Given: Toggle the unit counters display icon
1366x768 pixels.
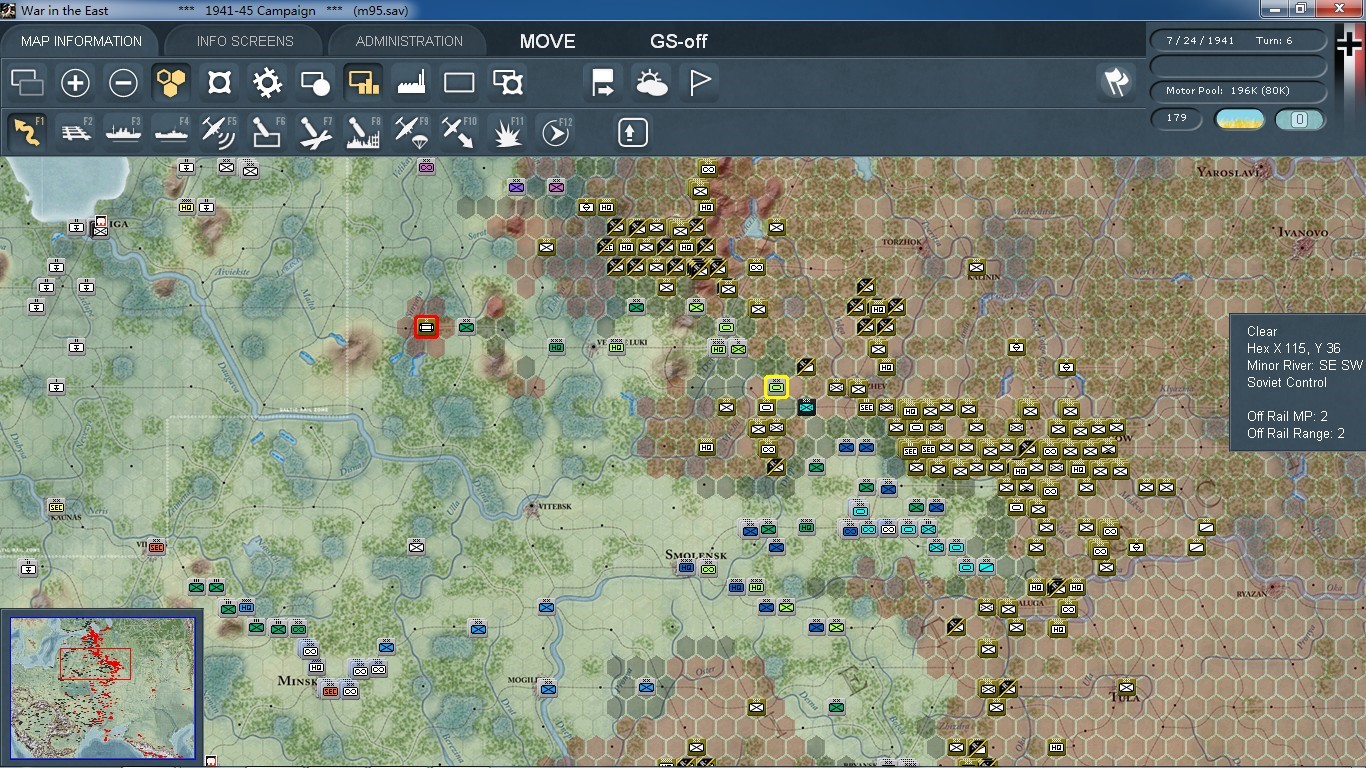Looking at the screenshot, I should (27, 83).
